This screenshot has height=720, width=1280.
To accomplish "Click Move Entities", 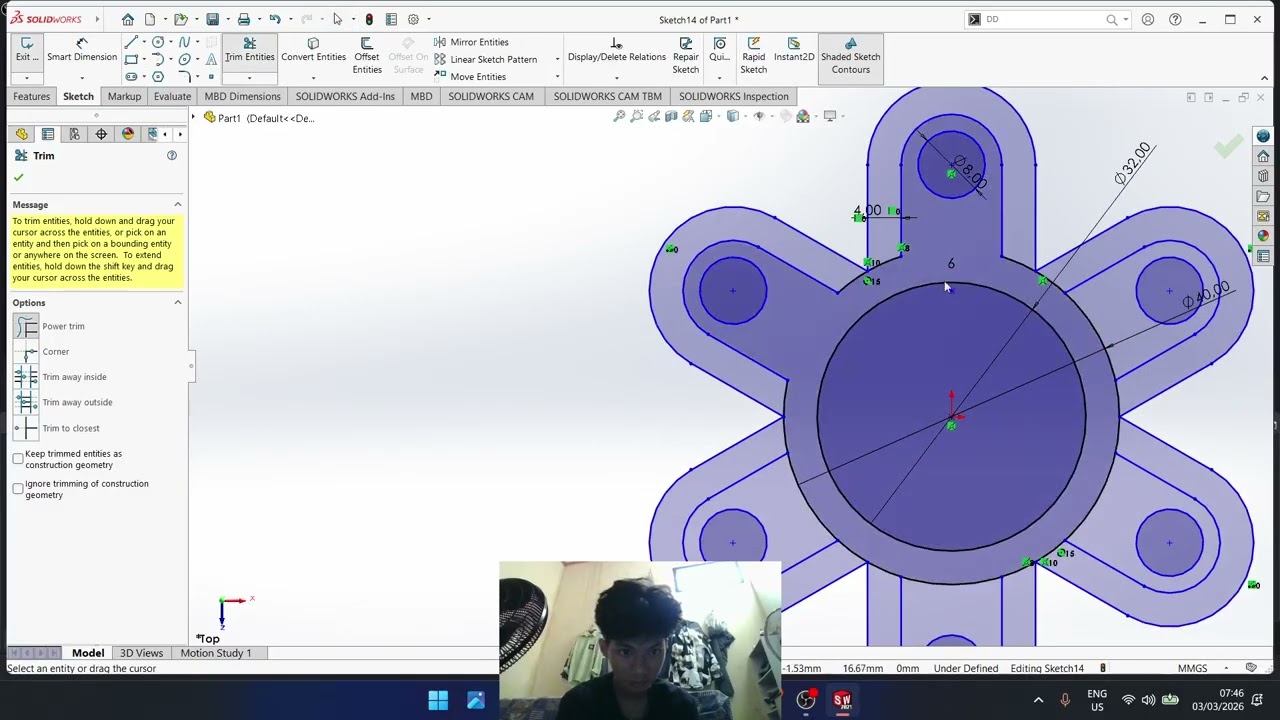I will pos(470,77).
